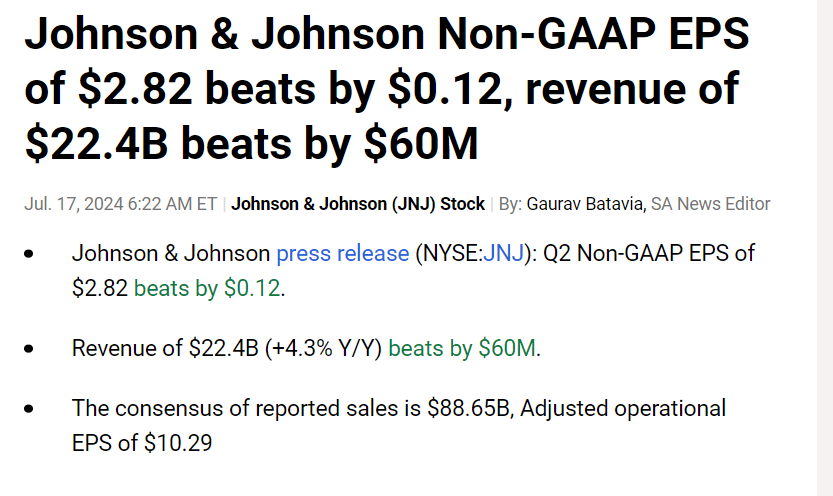This screenshot has width=833, height=496.
Task: Click the $10.29 adjusted EPS figure
Action: coord(178,443)
